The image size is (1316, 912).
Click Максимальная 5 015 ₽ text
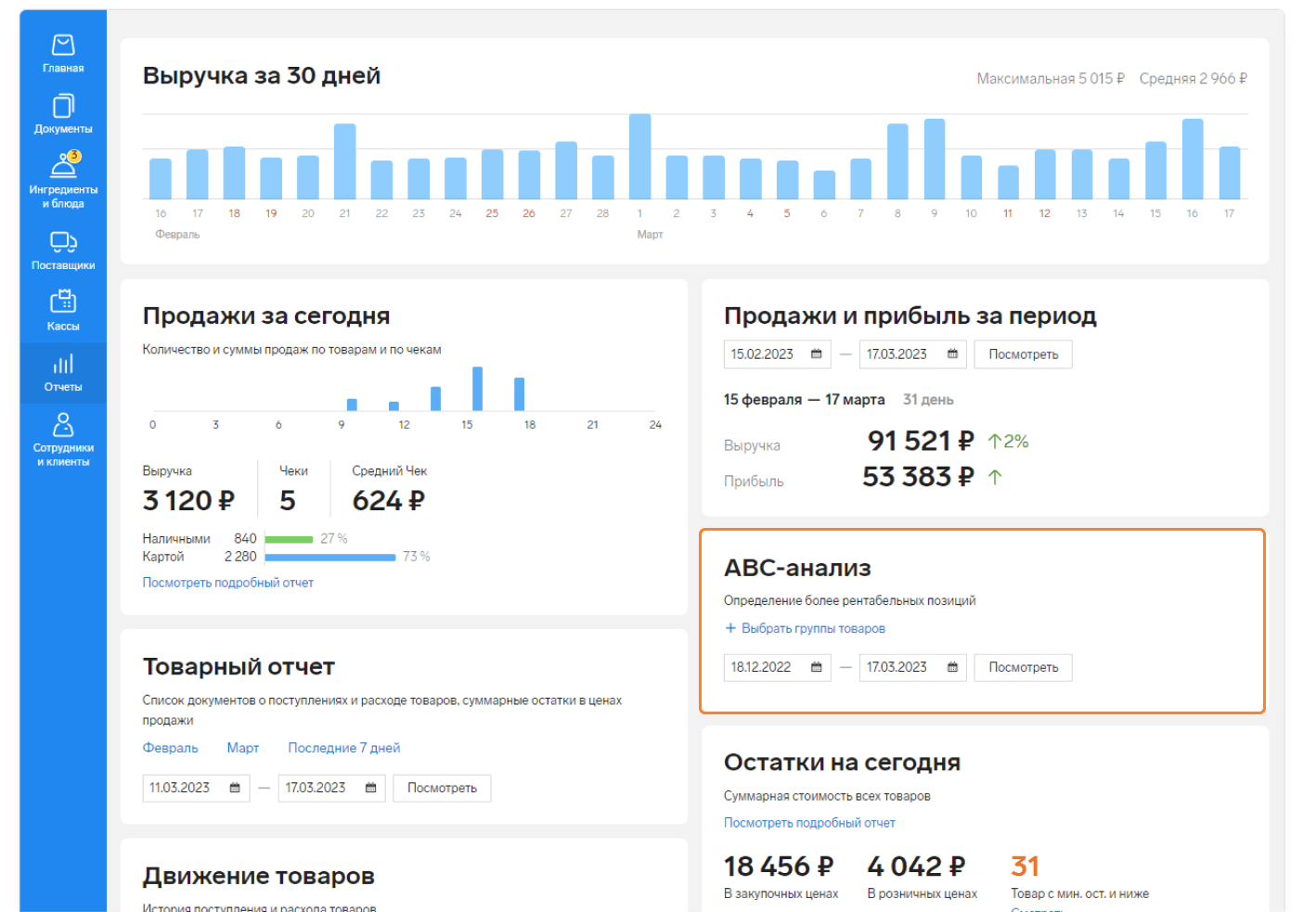click(1050, 79)
